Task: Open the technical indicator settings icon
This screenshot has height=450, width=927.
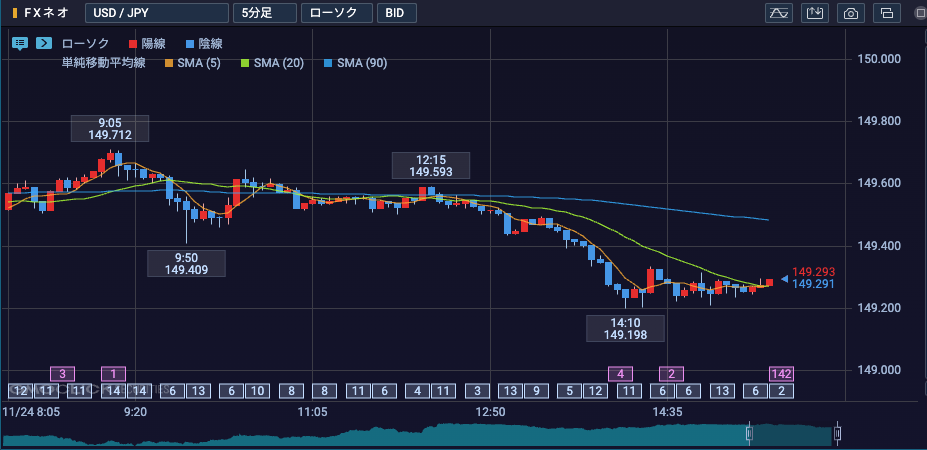Action: tap(778, 13)
